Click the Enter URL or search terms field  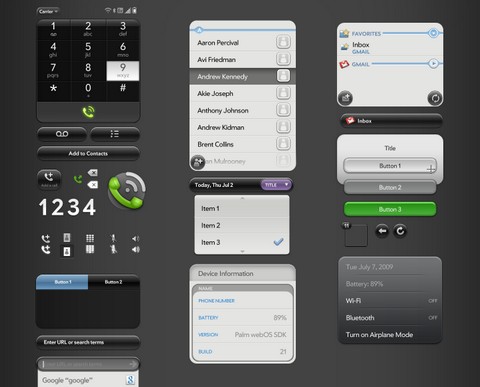(x=88, y=342)
